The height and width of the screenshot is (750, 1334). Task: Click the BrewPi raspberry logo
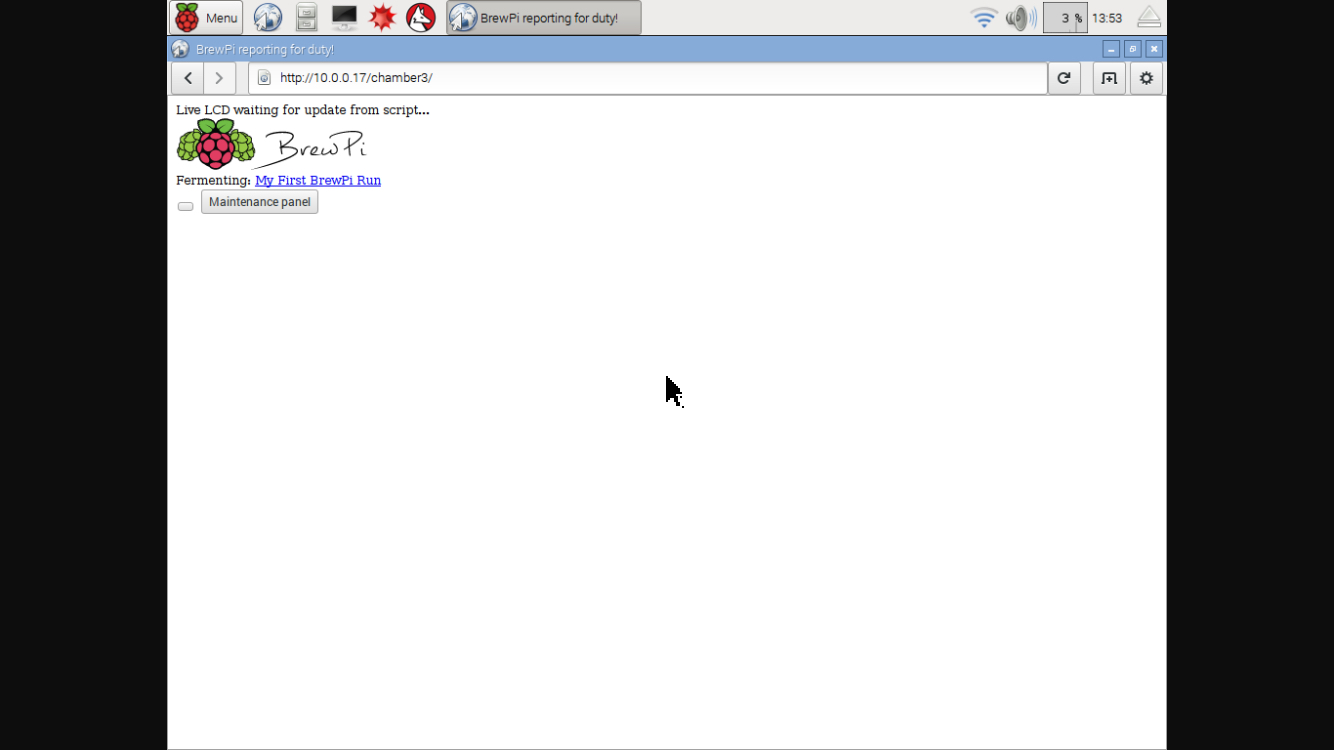click(271, 144)
